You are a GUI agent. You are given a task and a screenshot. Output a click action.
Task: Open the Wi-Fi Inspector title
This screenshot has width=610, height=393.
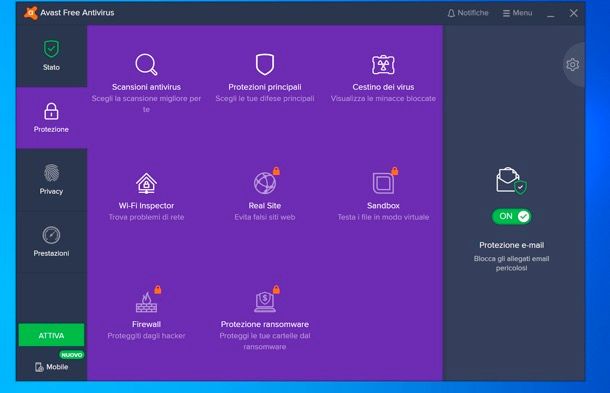[146, 206]
